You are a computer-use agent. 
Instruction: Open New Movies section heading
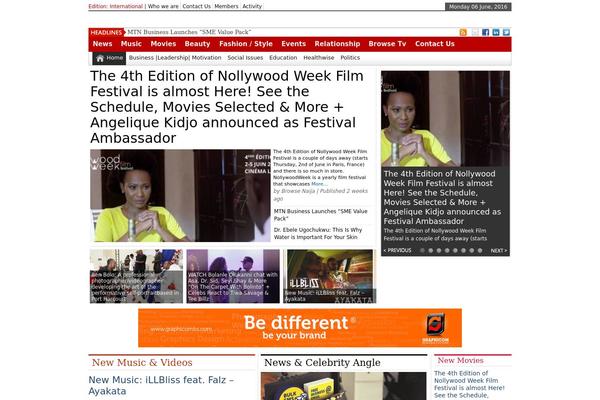pyautogui.click(x=460, y=361)
